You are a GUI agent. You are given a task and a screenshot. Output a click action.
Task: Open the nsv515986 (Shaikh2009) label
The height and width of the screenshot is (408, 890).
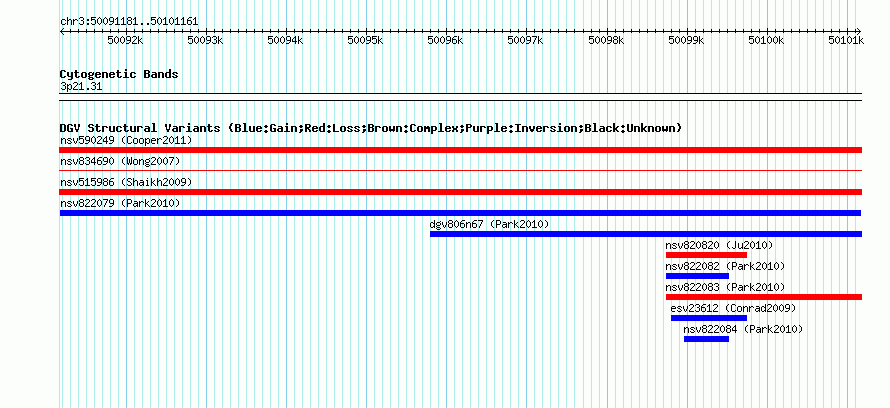pyautogui.click(x=126, y=182)
